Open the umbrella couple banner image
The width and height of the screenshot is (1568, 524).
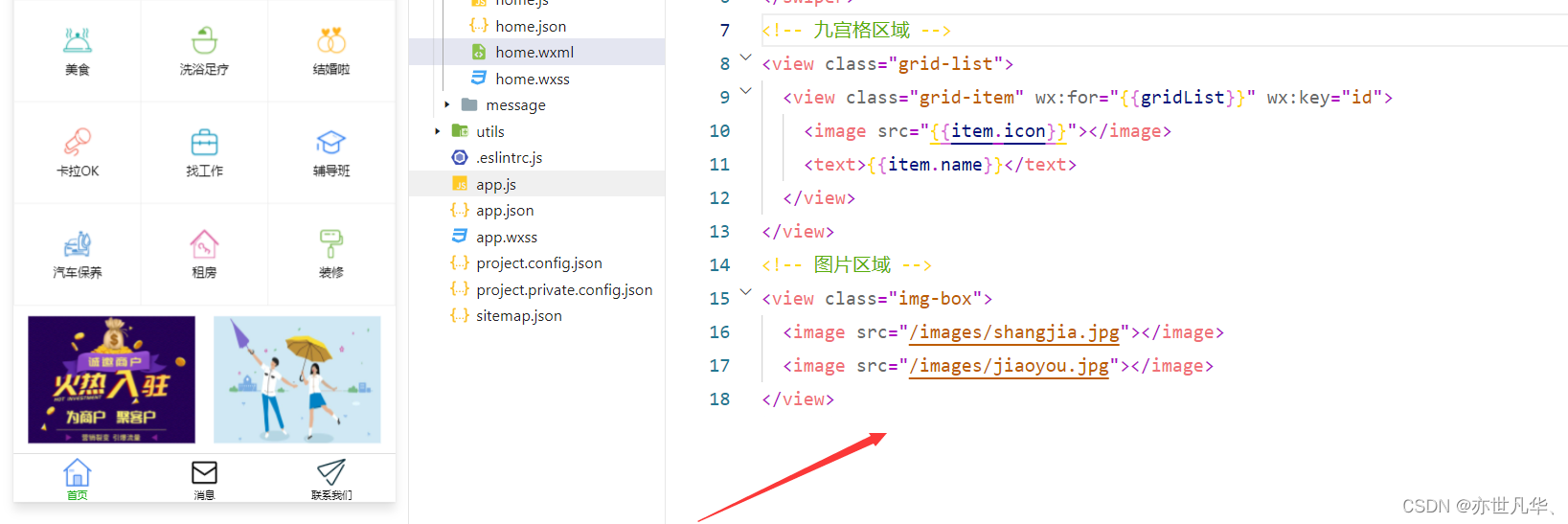click(x=297, y=379)
